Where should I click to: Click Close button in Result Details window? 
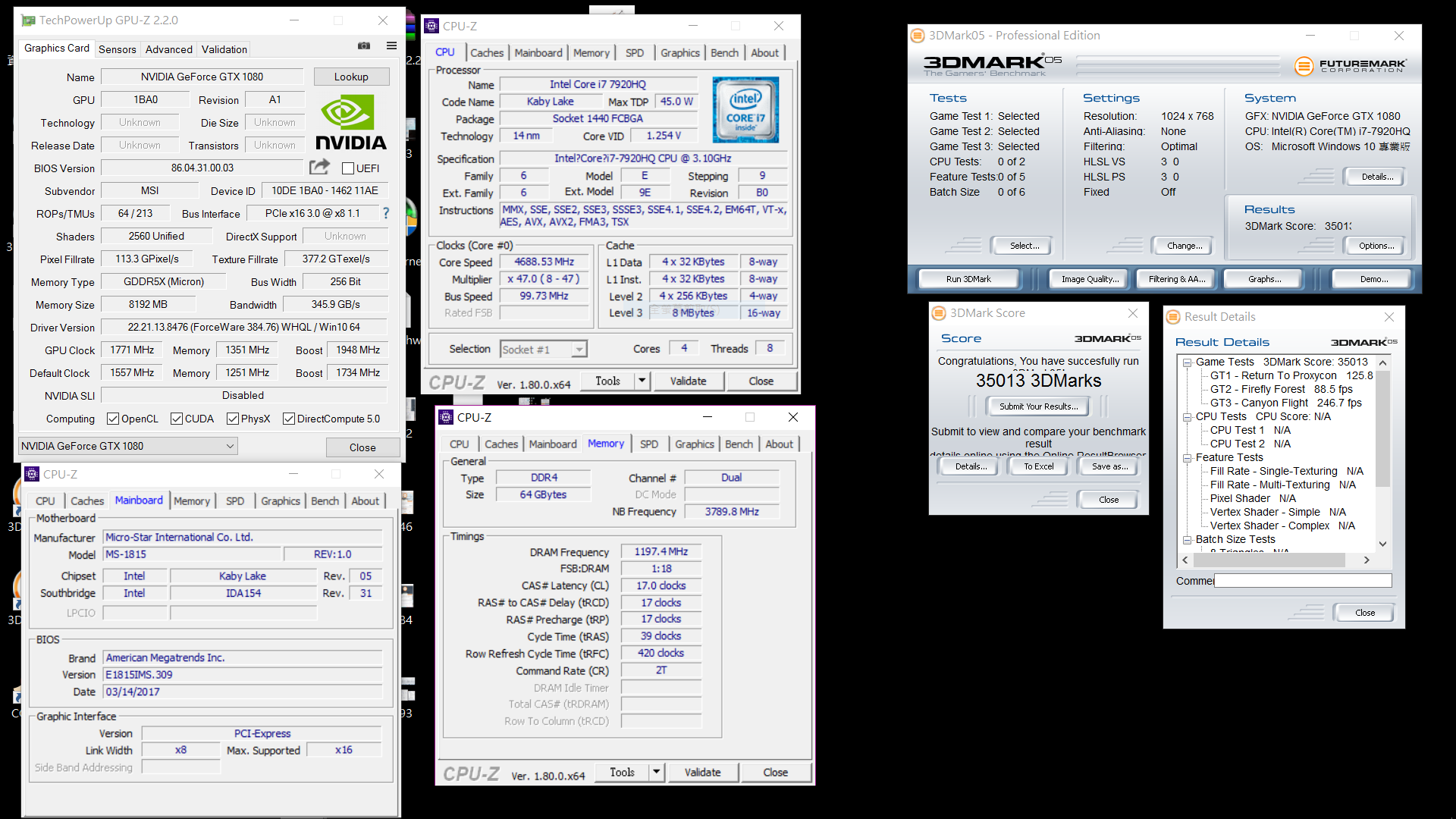tap(1364, 613)
